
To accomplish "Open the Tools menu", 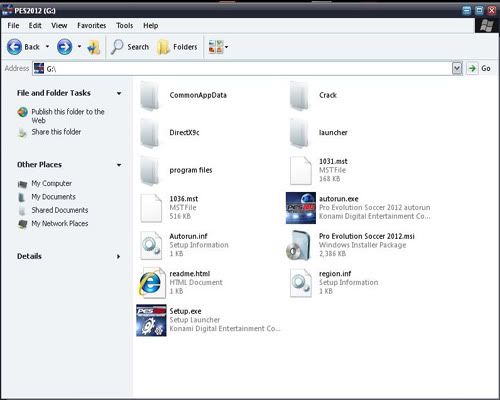I will [x=125, y=26].
